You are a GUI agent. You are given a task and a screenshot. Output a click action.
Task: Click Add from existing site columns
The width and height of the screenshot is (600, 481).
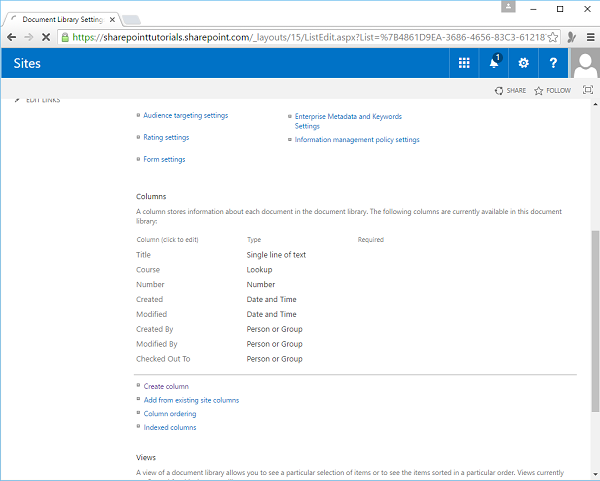[x=191, y=400]
